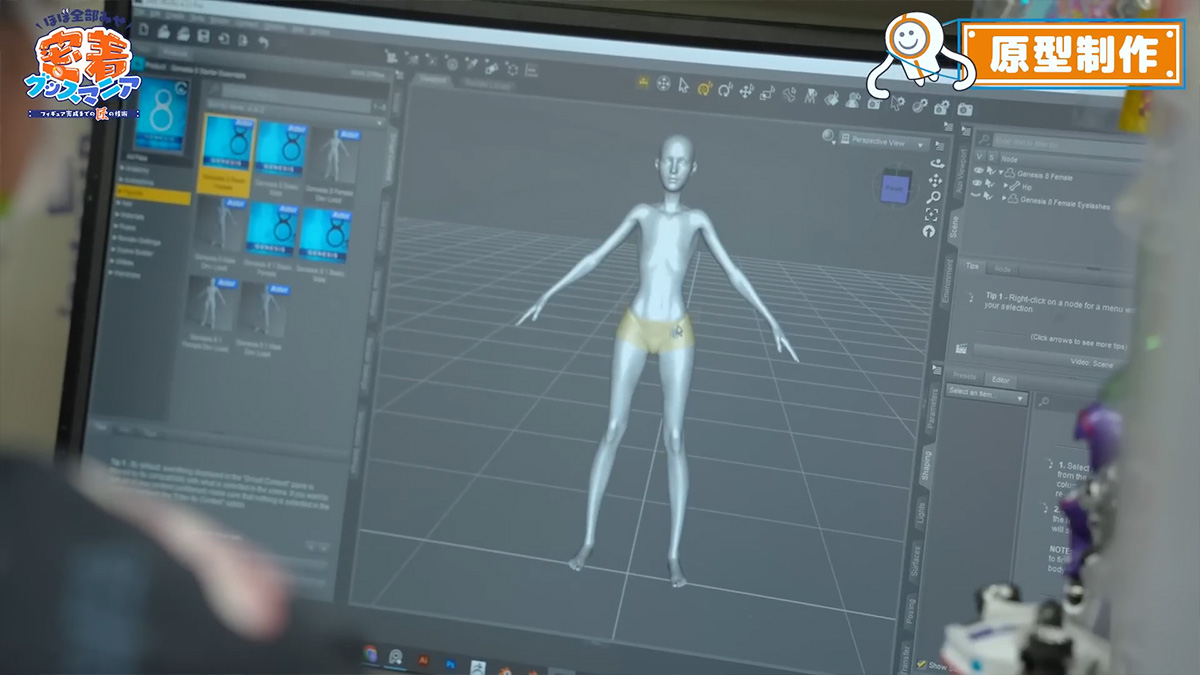Open the Surfaces side tab

(x=916, y=562)
